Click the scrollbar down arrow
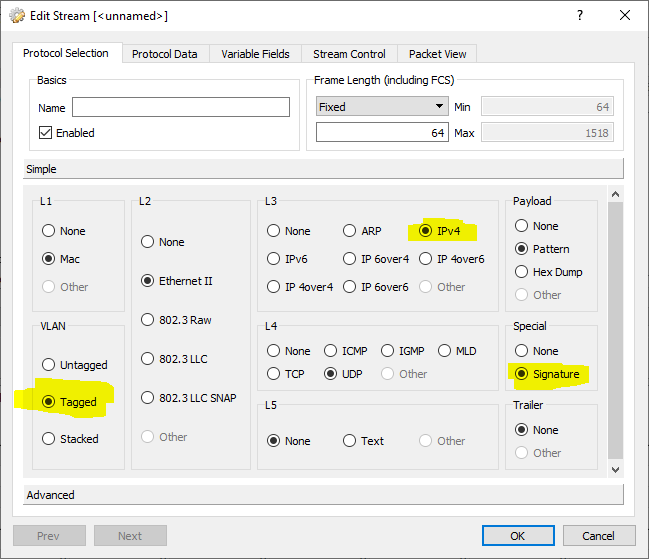The height and width of the screenshot is (559, 649). click(616, 468)
